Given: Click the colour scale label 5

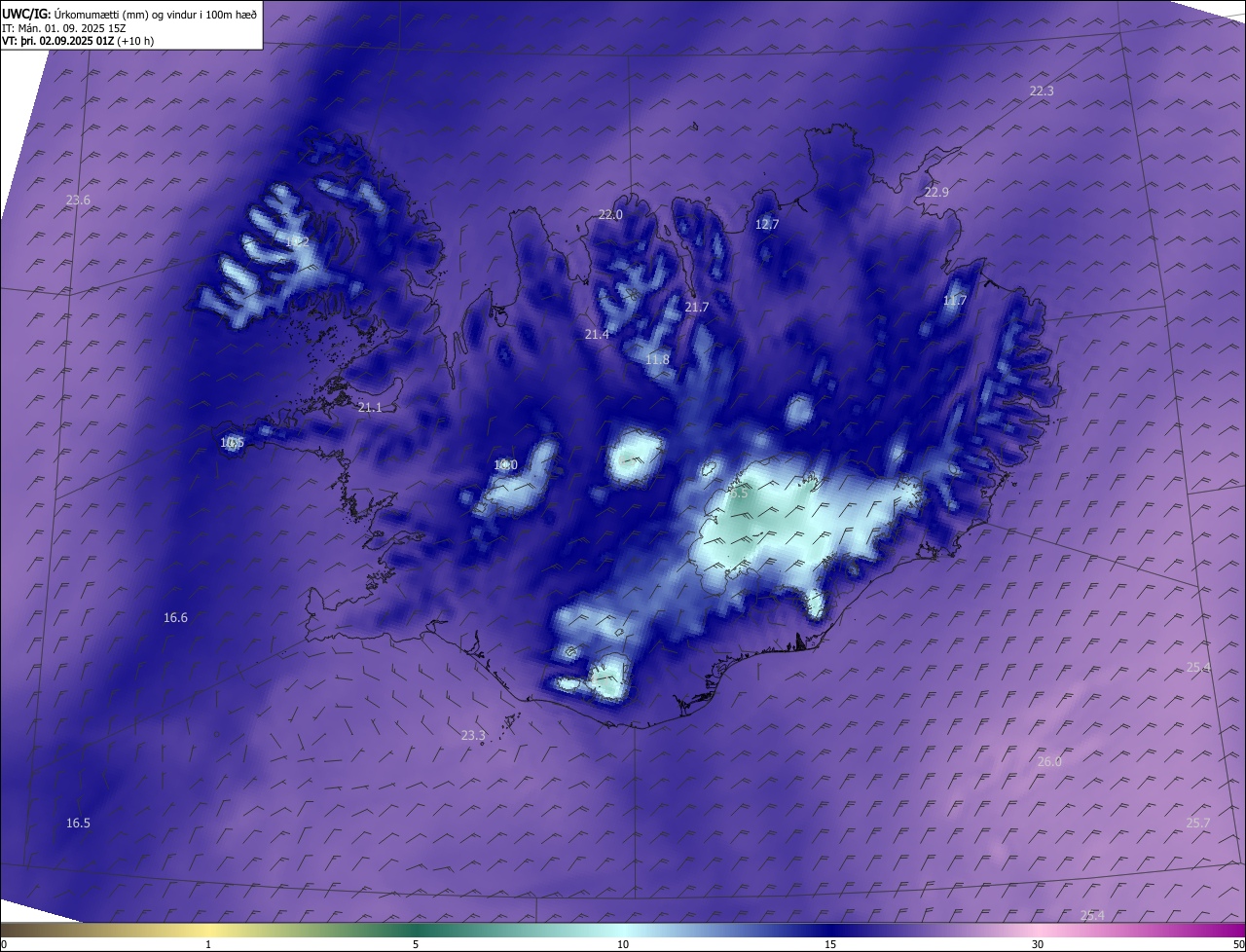Looking at the screenshot, I should coord(416,944).
